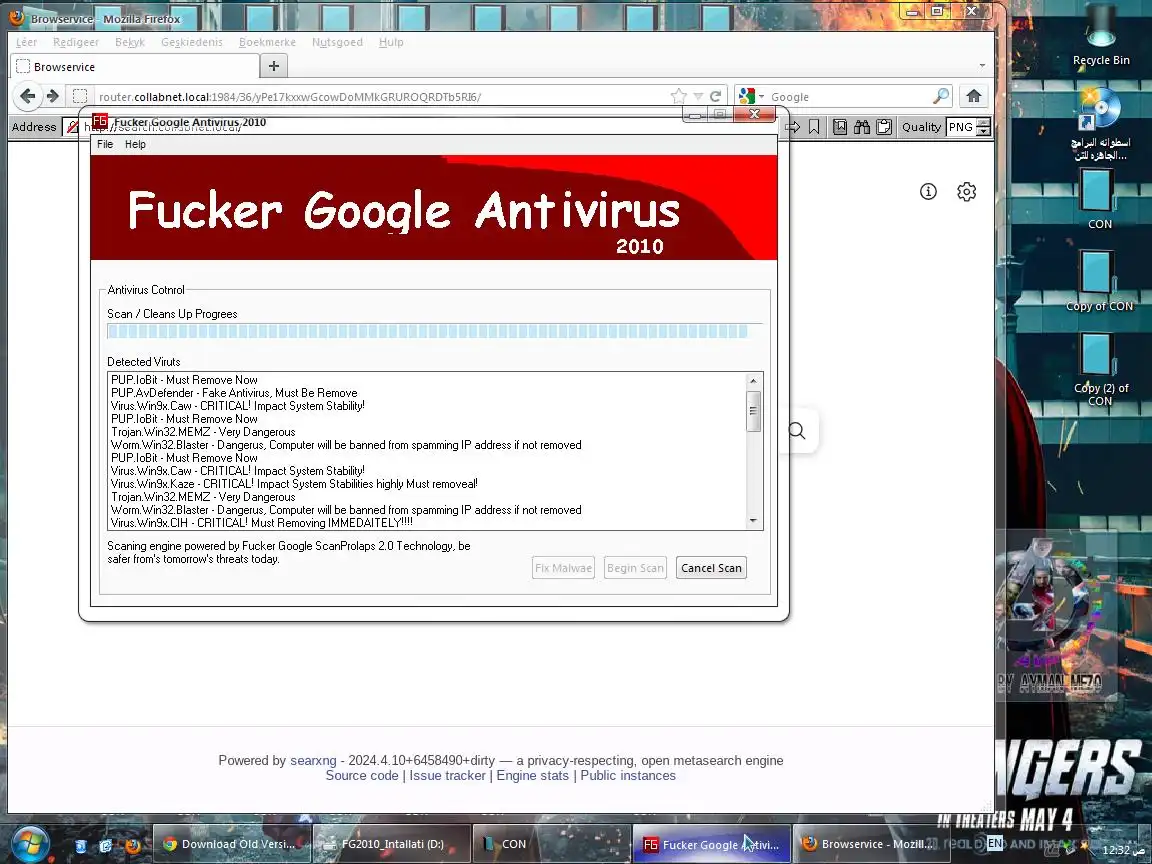Open the searxng link in footer
1152x864 pixels.
[313, 760]
